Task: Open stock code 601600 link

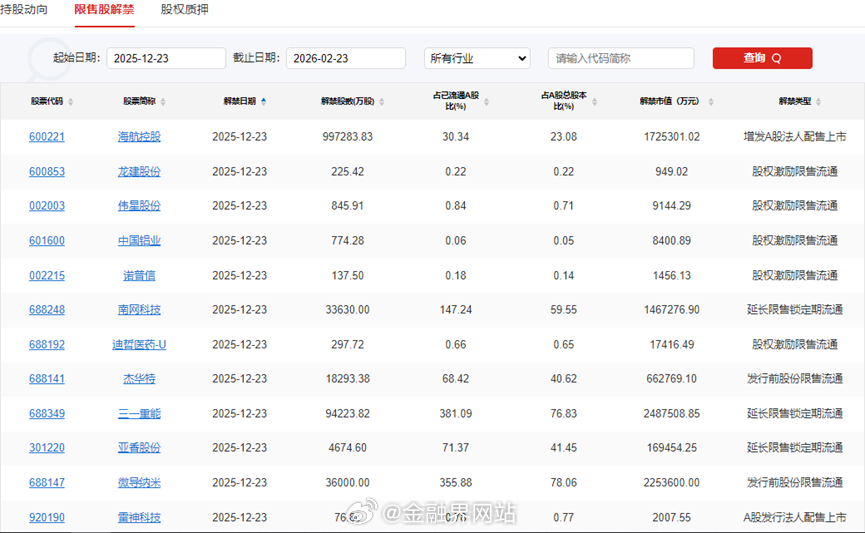Action: [x=47, y=241]
